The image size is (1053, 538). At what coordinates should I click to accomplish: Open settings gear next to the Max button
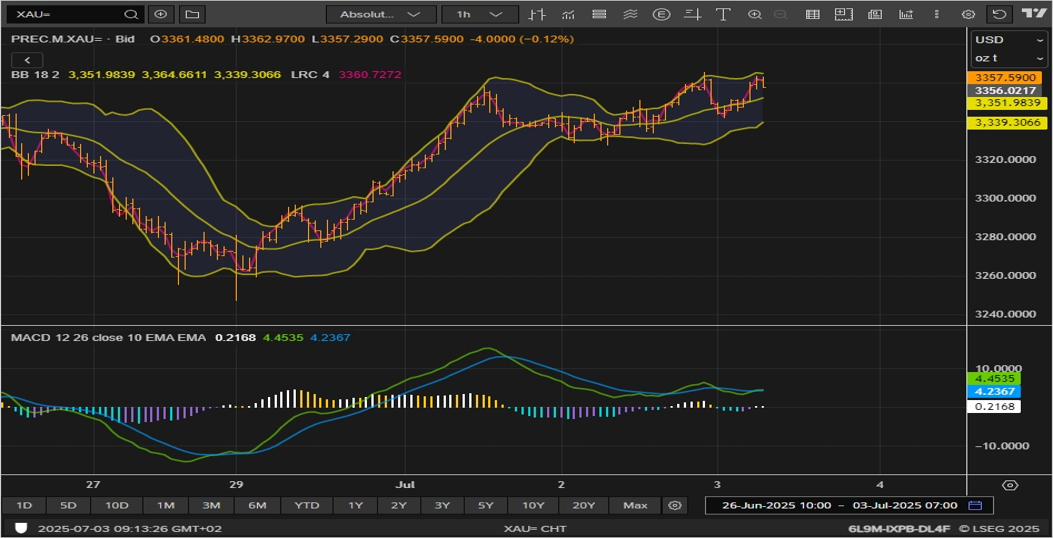[676, 505]
